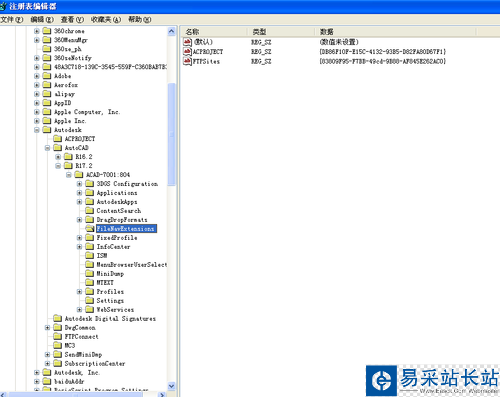
Task: Select the Autodesk Digital Signatures key
Action: click(x=110, y=319)
